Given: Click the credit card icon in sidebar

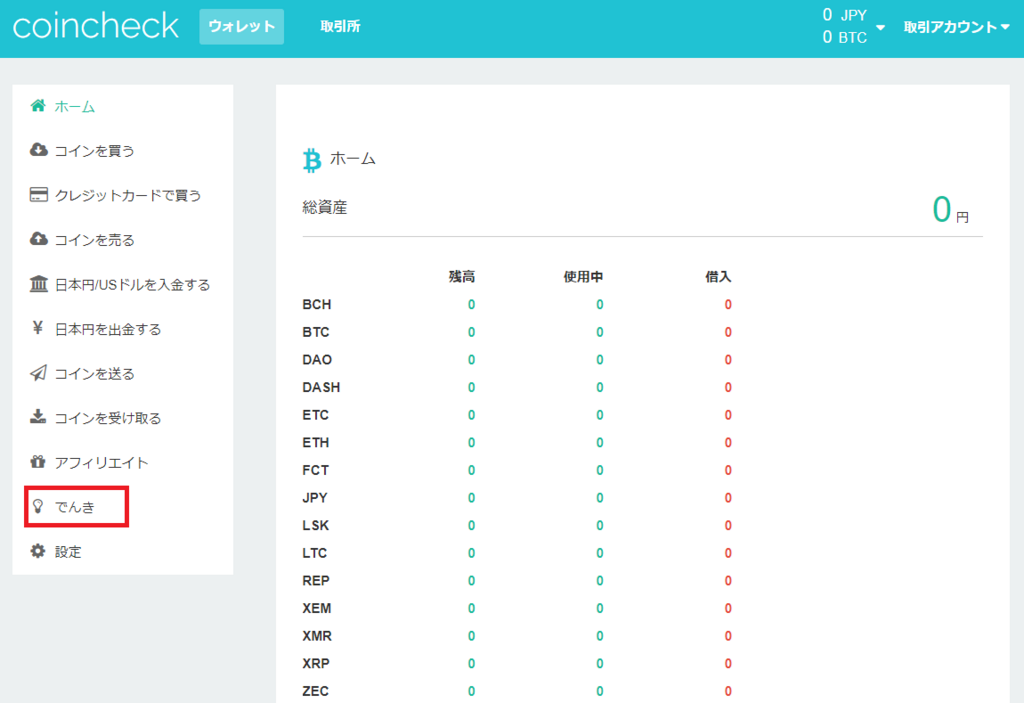Looking at the screenshot, I should 39,194.
